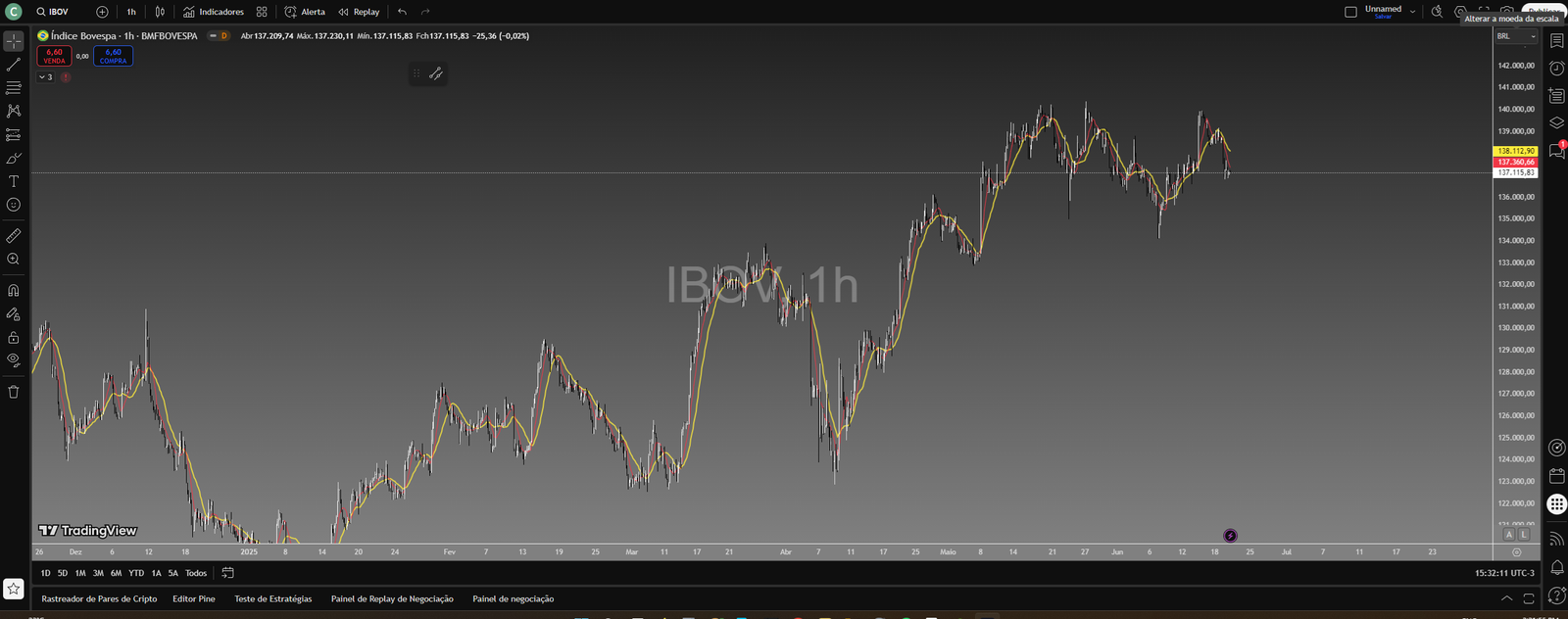1568x619 pixels.
Task: Select the text annotation tool
Action: click(x=14, y=181)
